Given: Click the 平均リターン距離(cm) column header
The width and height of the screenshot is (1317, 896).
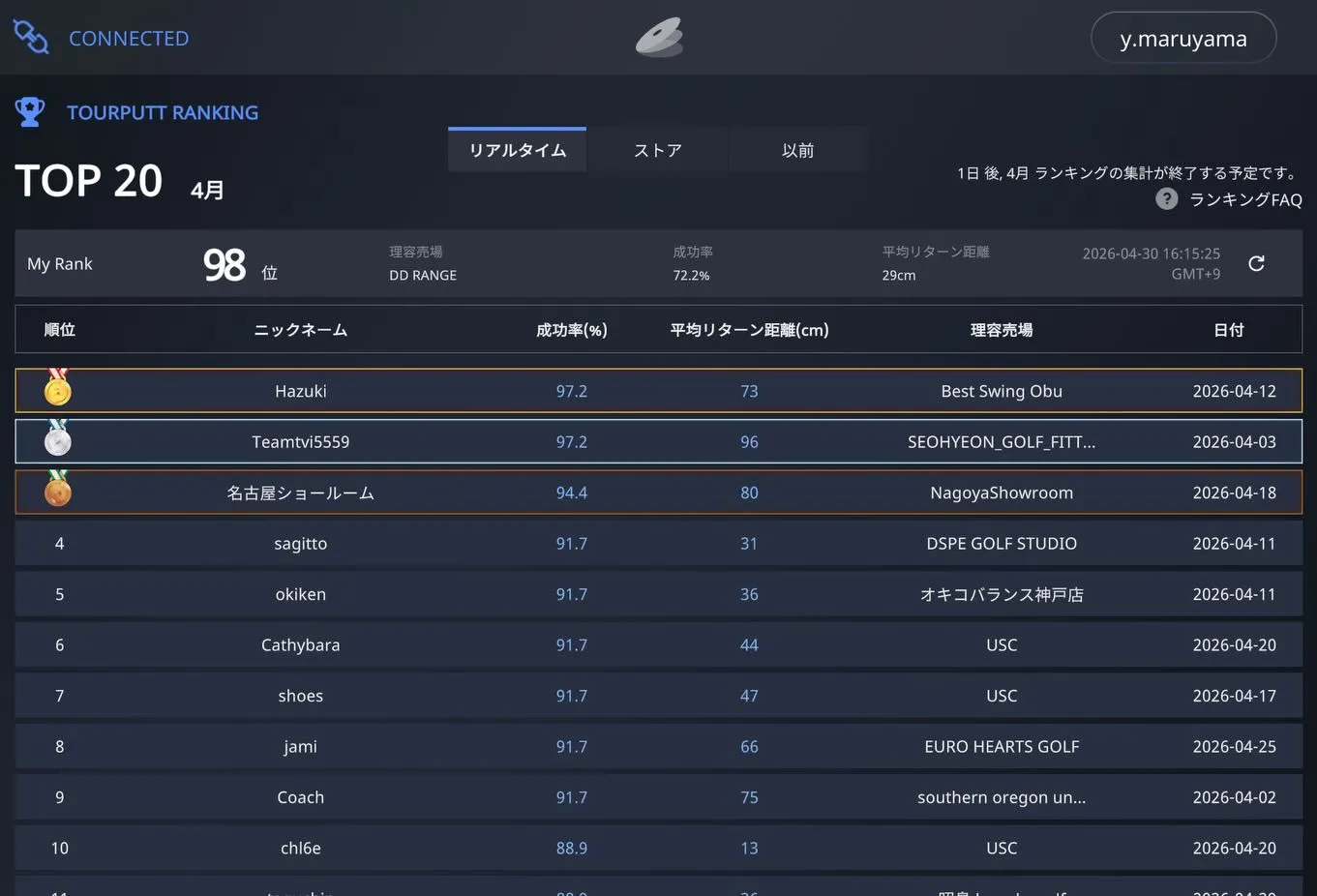Looking at the screenshot, I should point(749,329).
